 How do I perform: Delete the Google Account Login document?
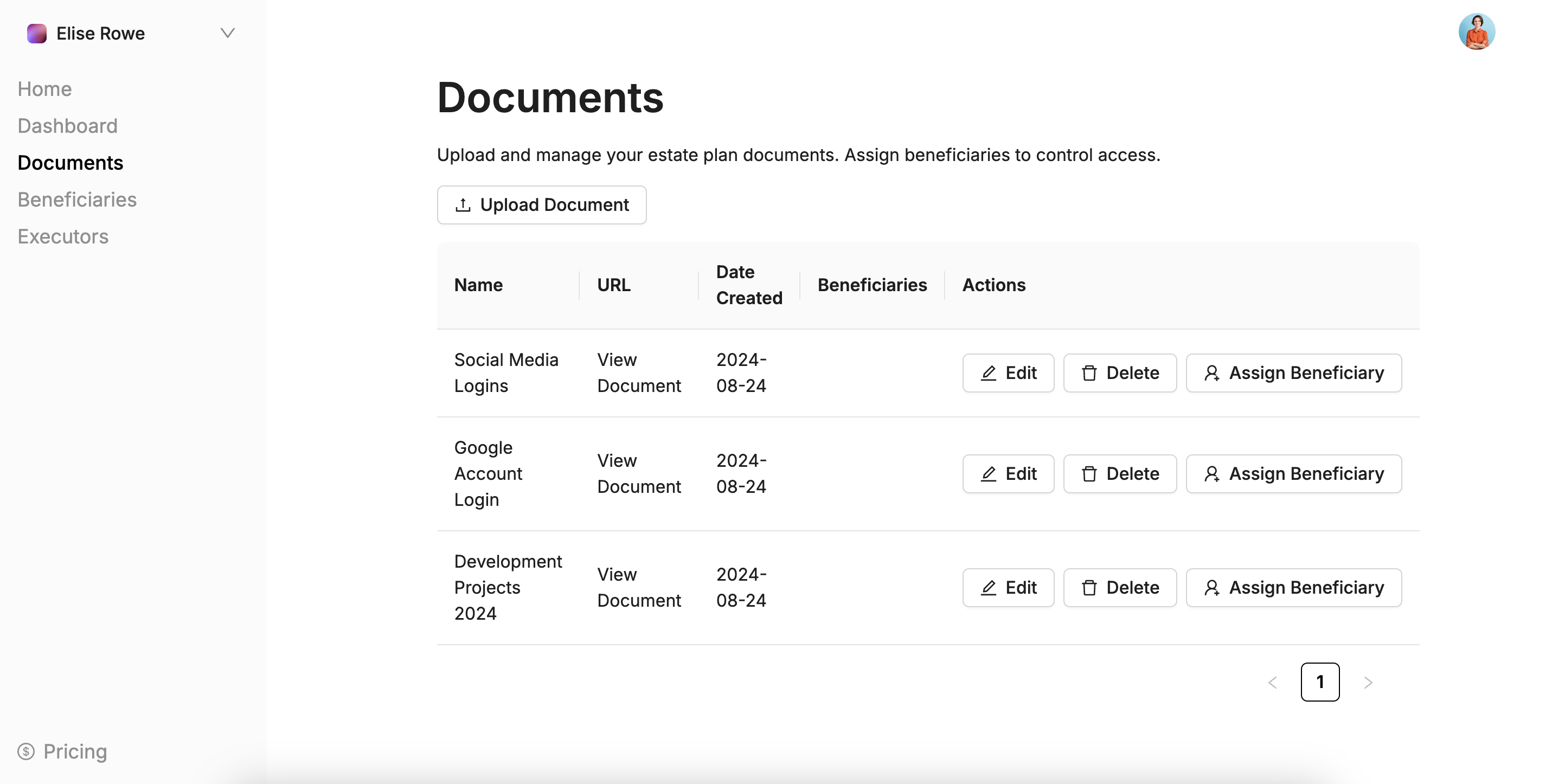[1119, 473]
